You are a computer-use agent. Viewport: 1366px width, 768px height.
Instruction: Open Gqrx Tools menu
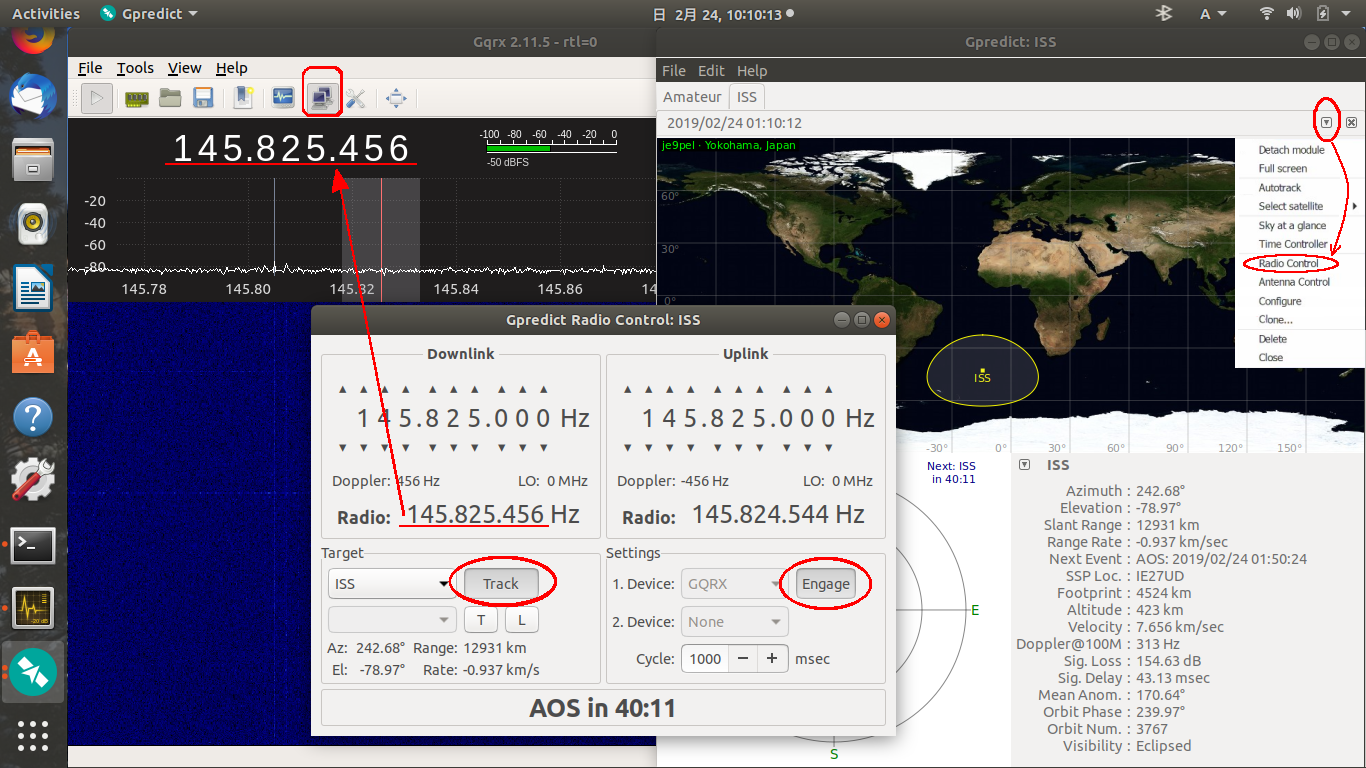point(135,68)
